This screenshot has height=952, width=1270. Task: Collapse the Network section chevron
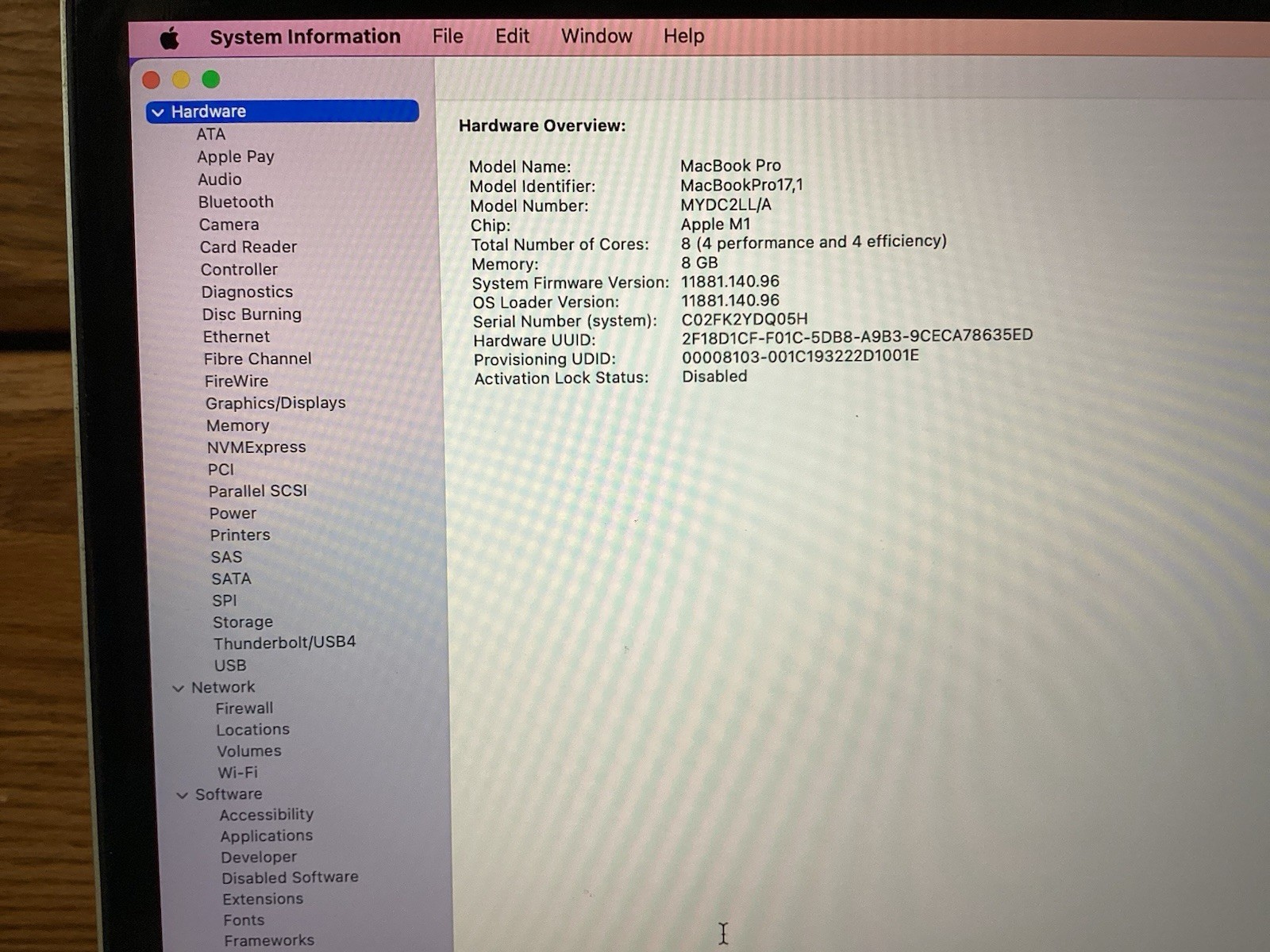point(179,688)
